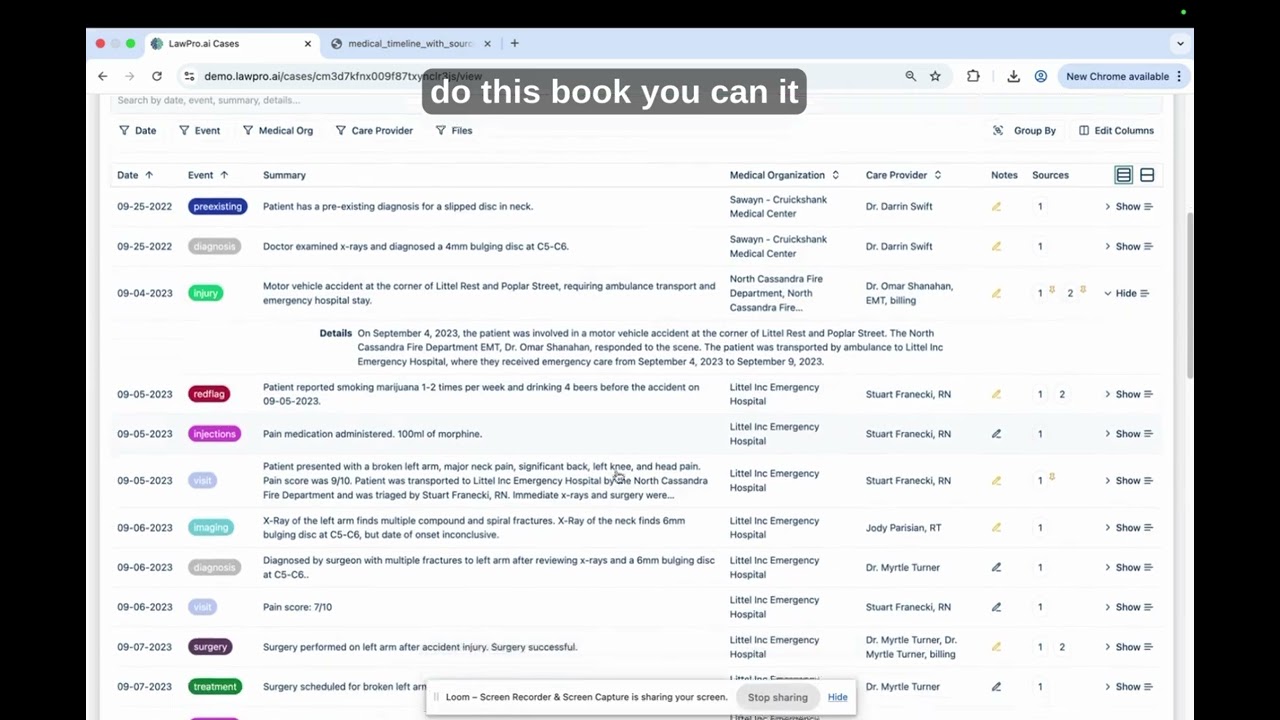Open the Event filter
This screenshot has width=1280, height=720.
[199, 130]
